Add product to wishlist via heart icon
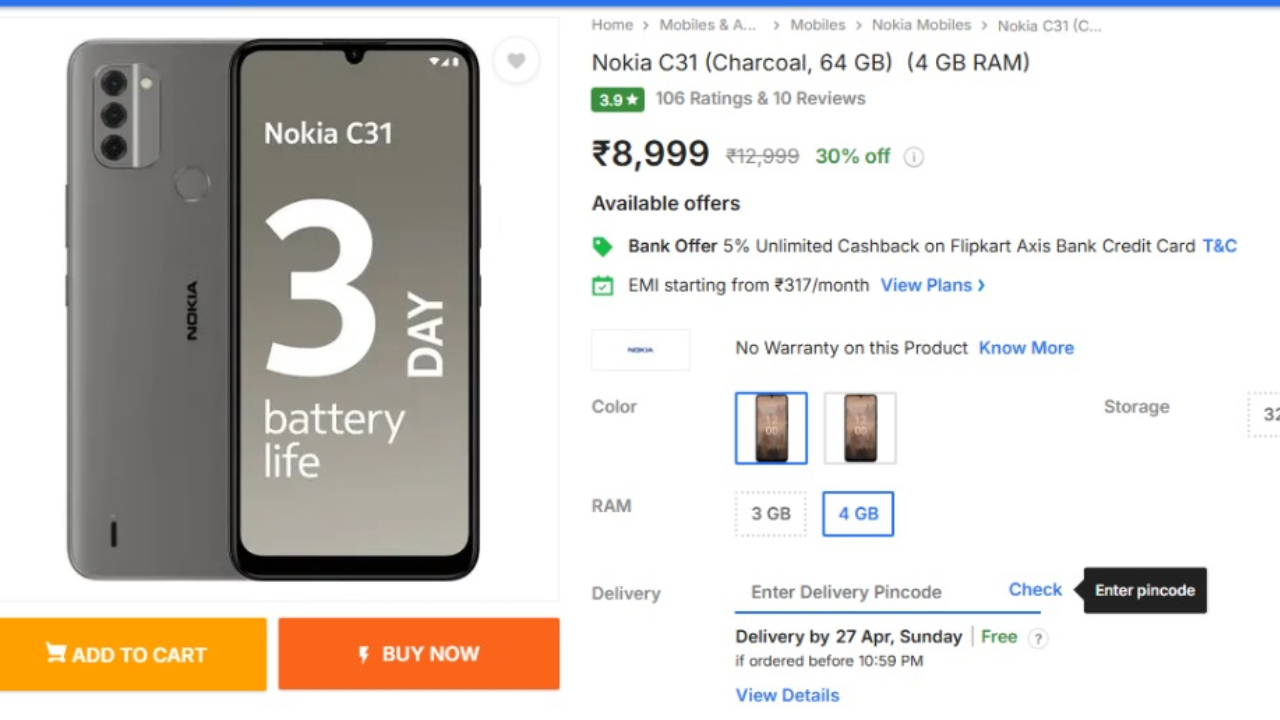The width and height of the screenshot is (1280, 720). click(x=516, y=61)
